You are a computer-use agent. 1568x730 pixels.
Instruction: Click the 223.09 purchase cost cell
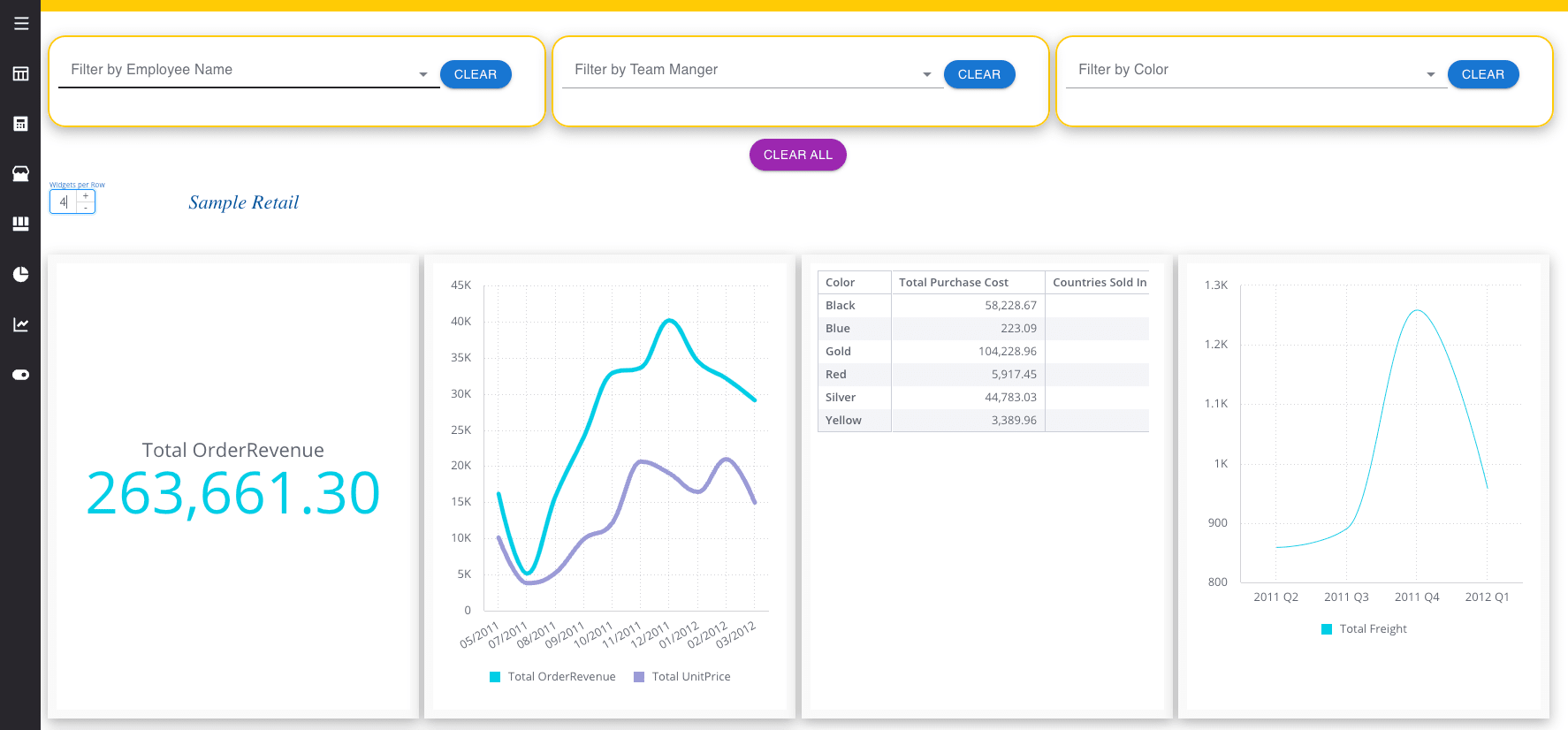pyautogui.click(x=968, y=328)
